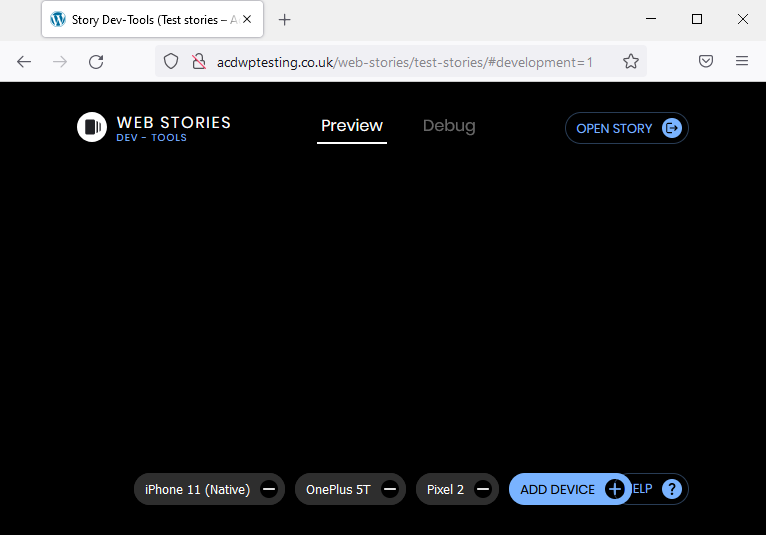View insecure connection padlock info
This screenshot has height=535, width=766.
[199, 62]
